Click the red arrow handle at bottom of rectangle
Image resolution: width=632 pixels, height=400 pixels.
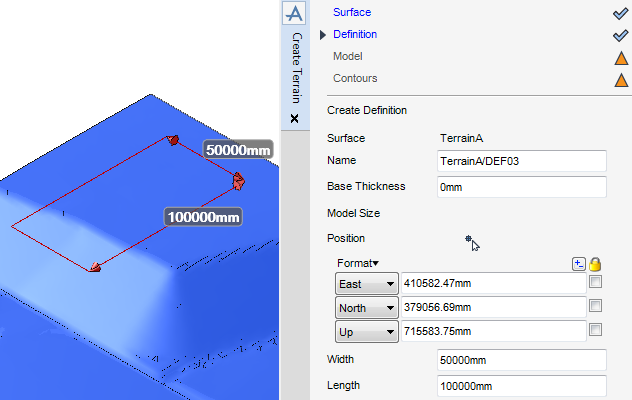point(96,266)
